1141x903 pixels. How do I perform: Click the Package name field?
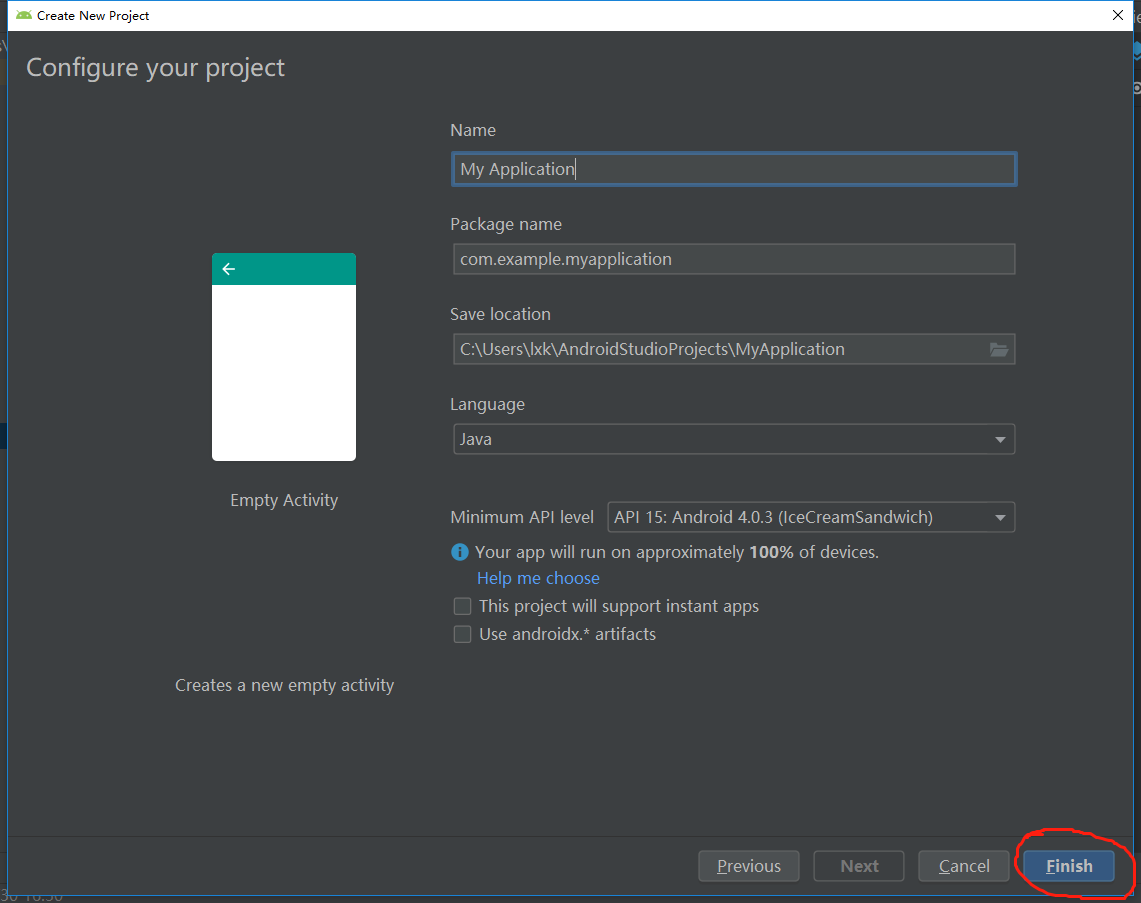(734, 260)
